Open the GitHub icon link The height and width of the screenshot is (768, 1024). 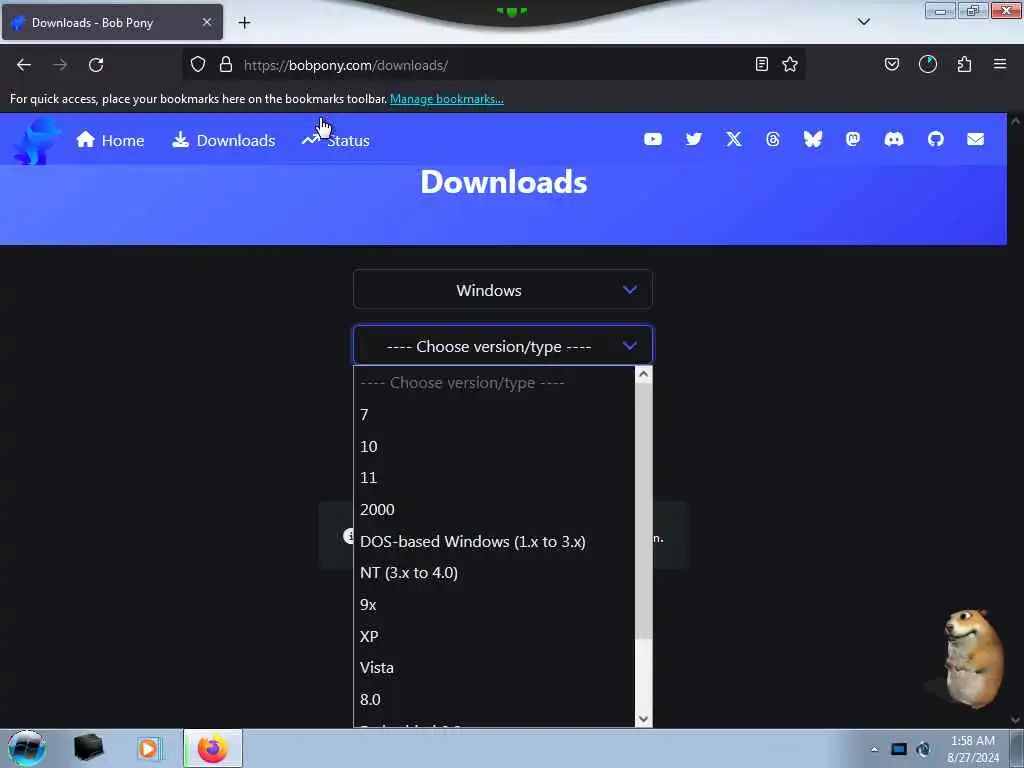[935, 139]
